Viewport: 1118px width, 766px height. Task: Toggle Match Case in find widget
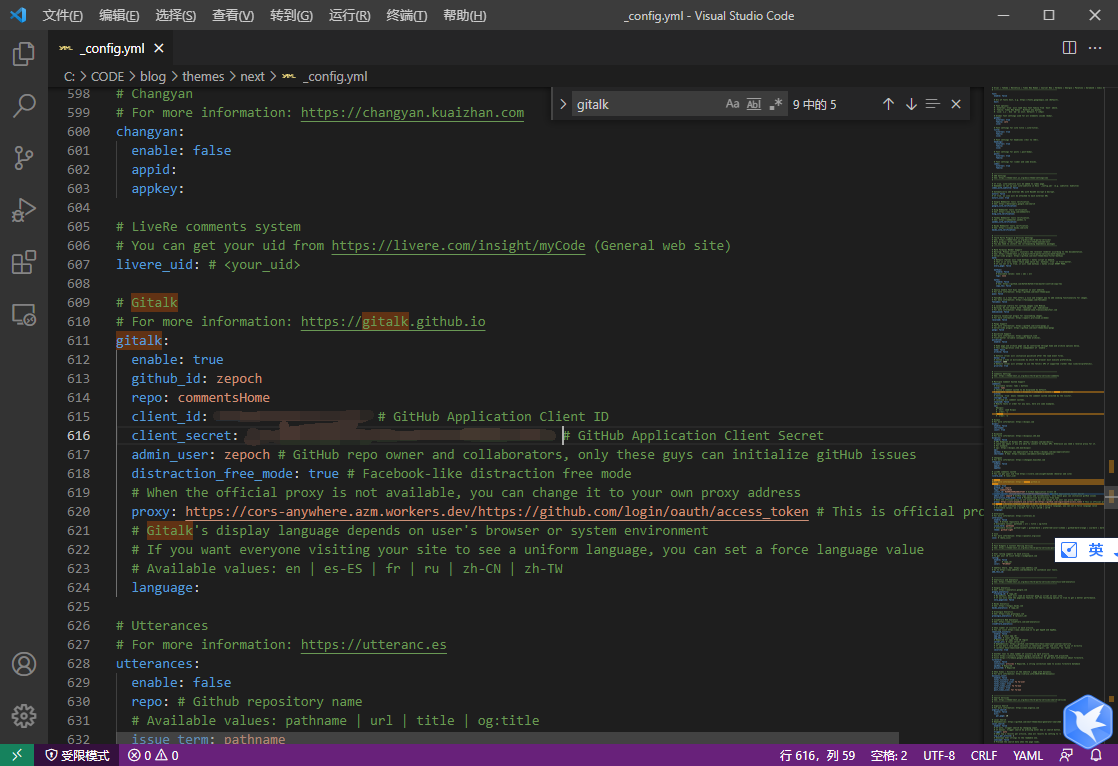coord(732,104)
